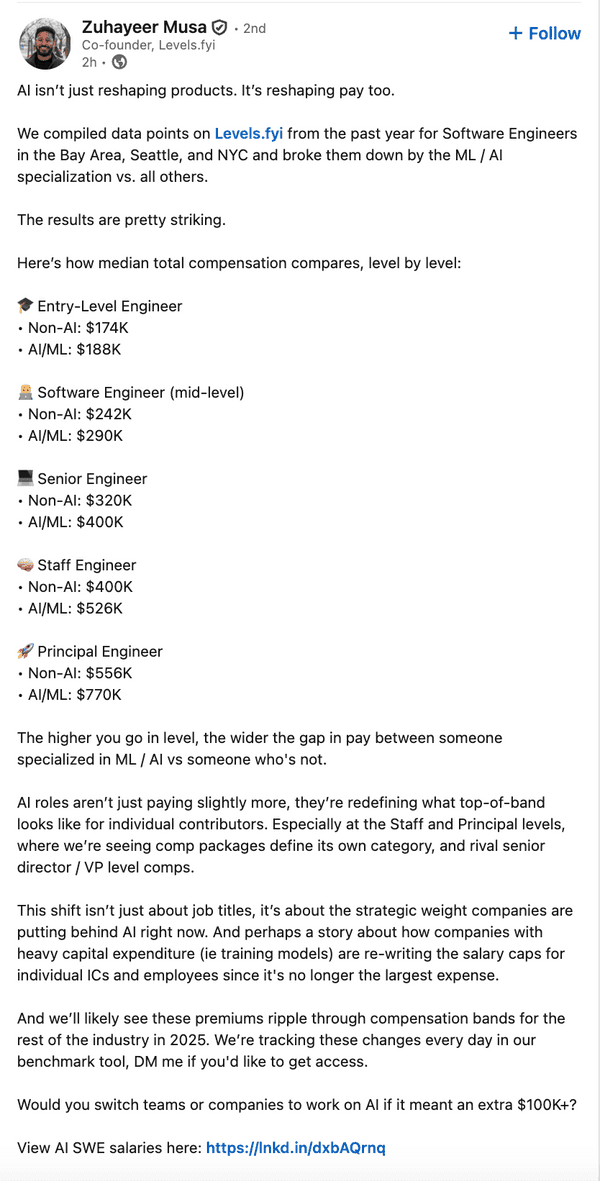Screen dimensions: 600x1181
Task: Click the plus sign in Follow
Action: point(515,33)
